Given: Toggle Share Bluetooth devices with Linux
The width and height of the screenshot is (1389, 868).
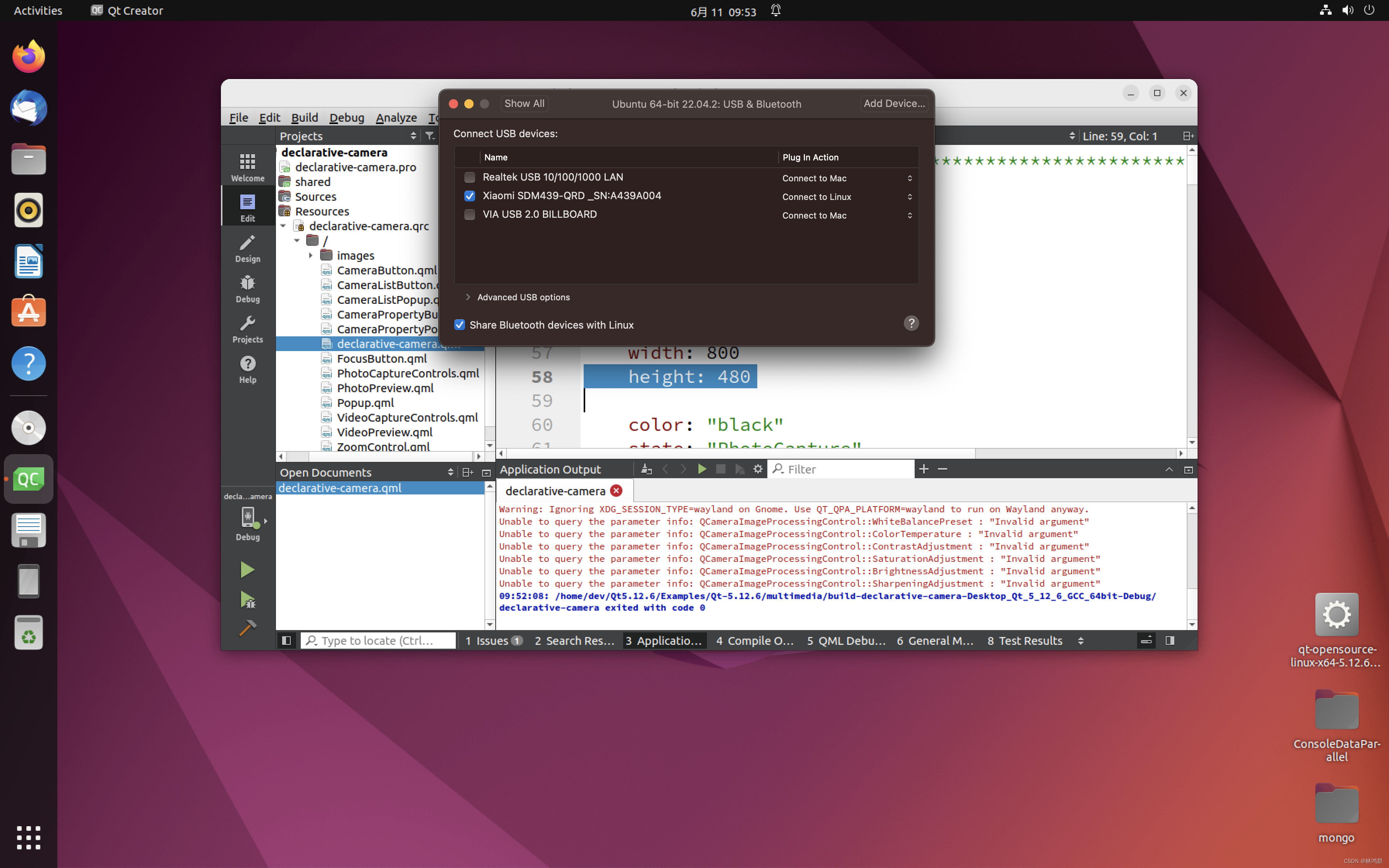Looking at the screenshot, I should pos(459,325).
